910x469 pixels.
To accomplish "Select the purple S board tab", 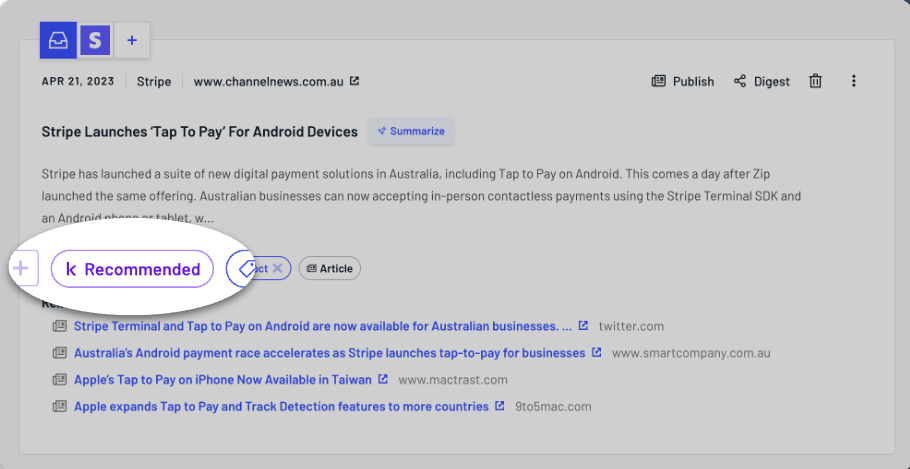I will click(x=95, y=41).
